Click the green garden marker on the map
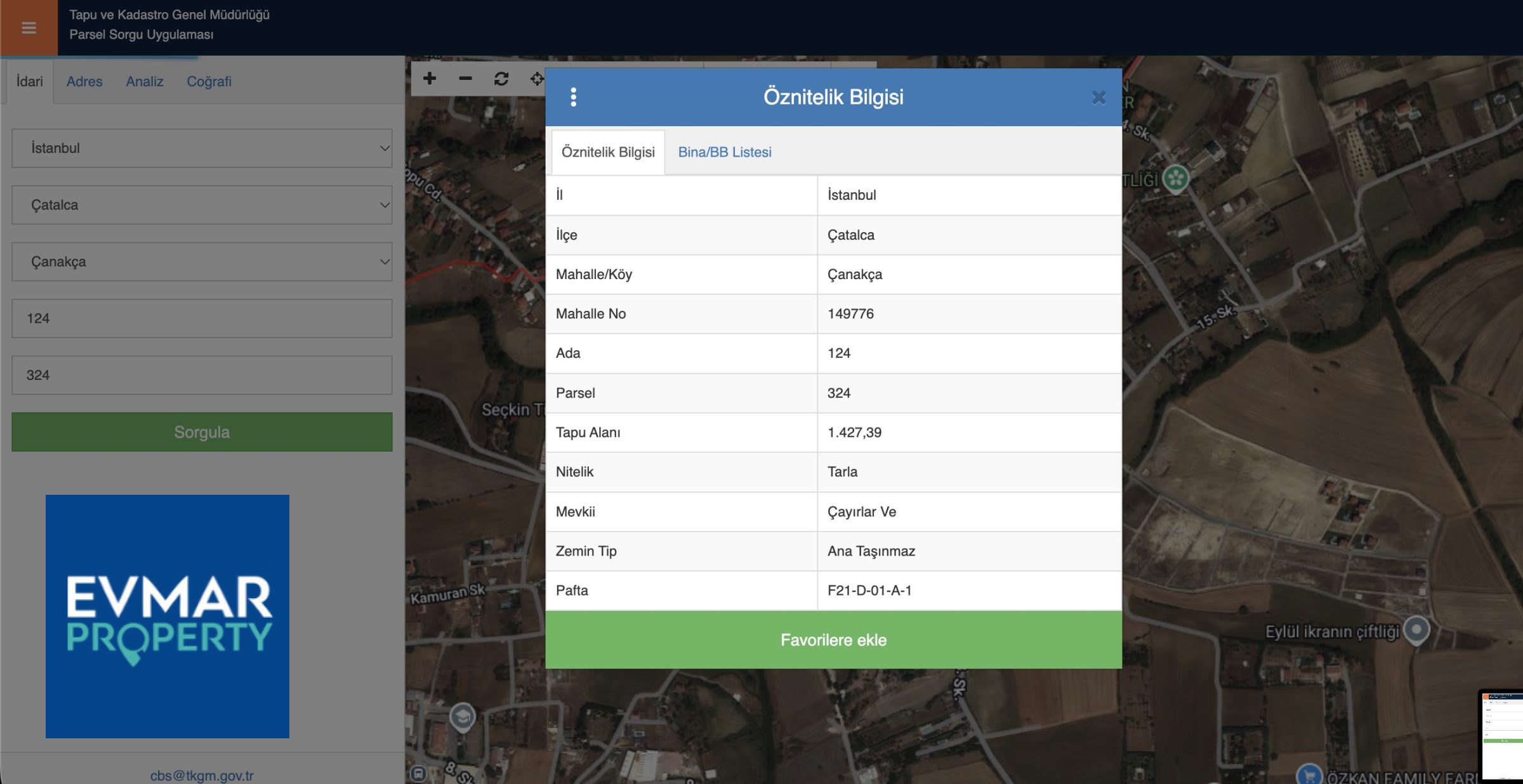Screen dimensions: 1523x784 (x=1176, y=178)
